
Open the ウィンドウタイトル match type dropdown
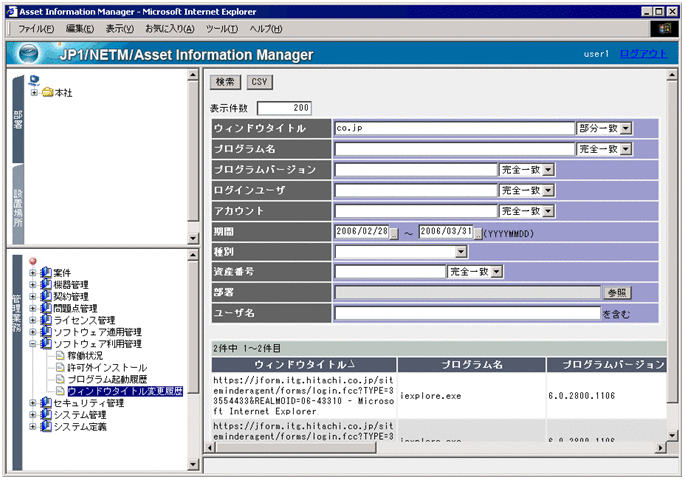(626, 128)
